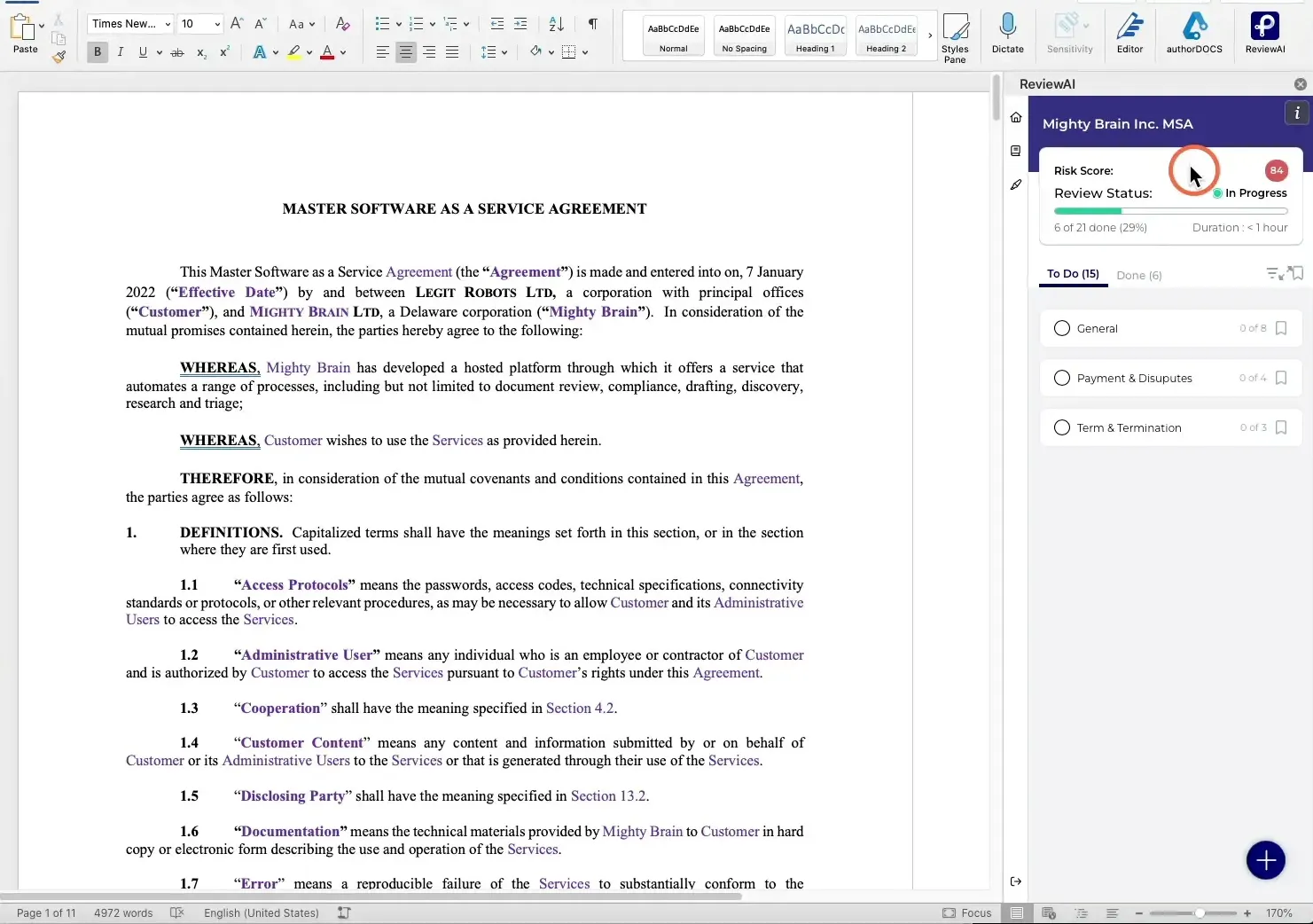Open the pen icon in ReviewAI sidebar
1313x924 pixels.
1016,184
